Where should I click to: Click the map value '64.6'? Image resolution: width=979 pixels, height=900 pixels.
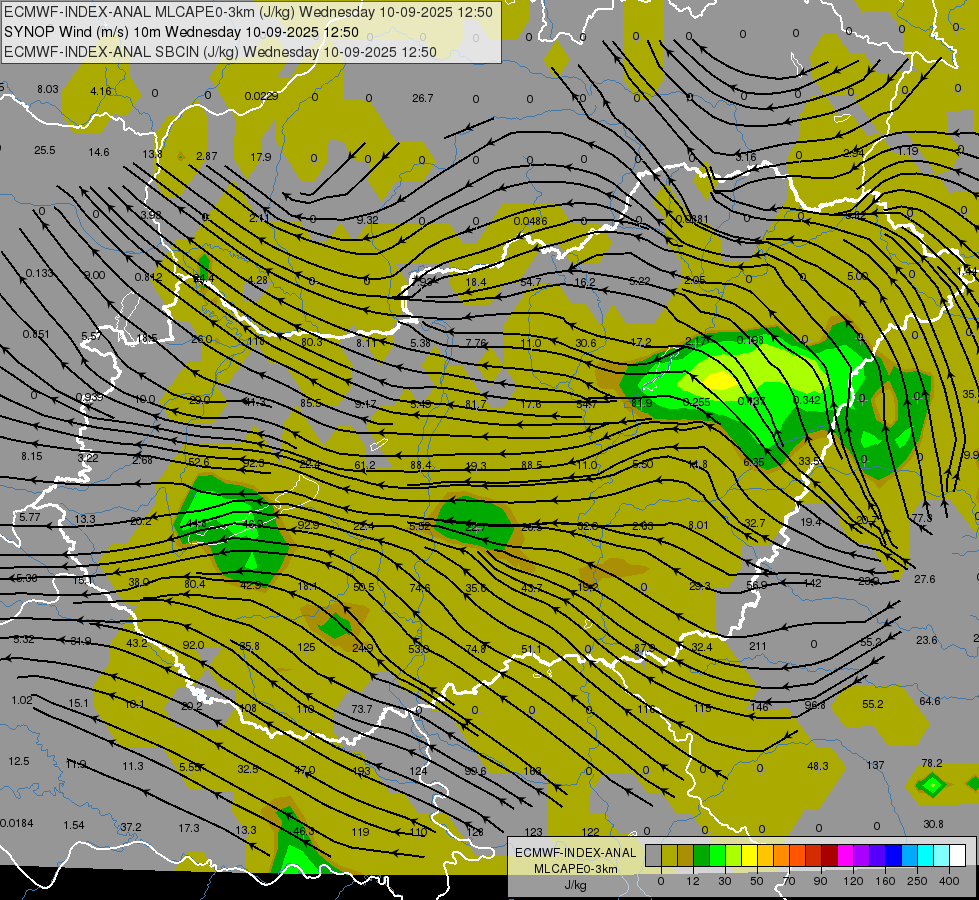(x=930, y=701)
